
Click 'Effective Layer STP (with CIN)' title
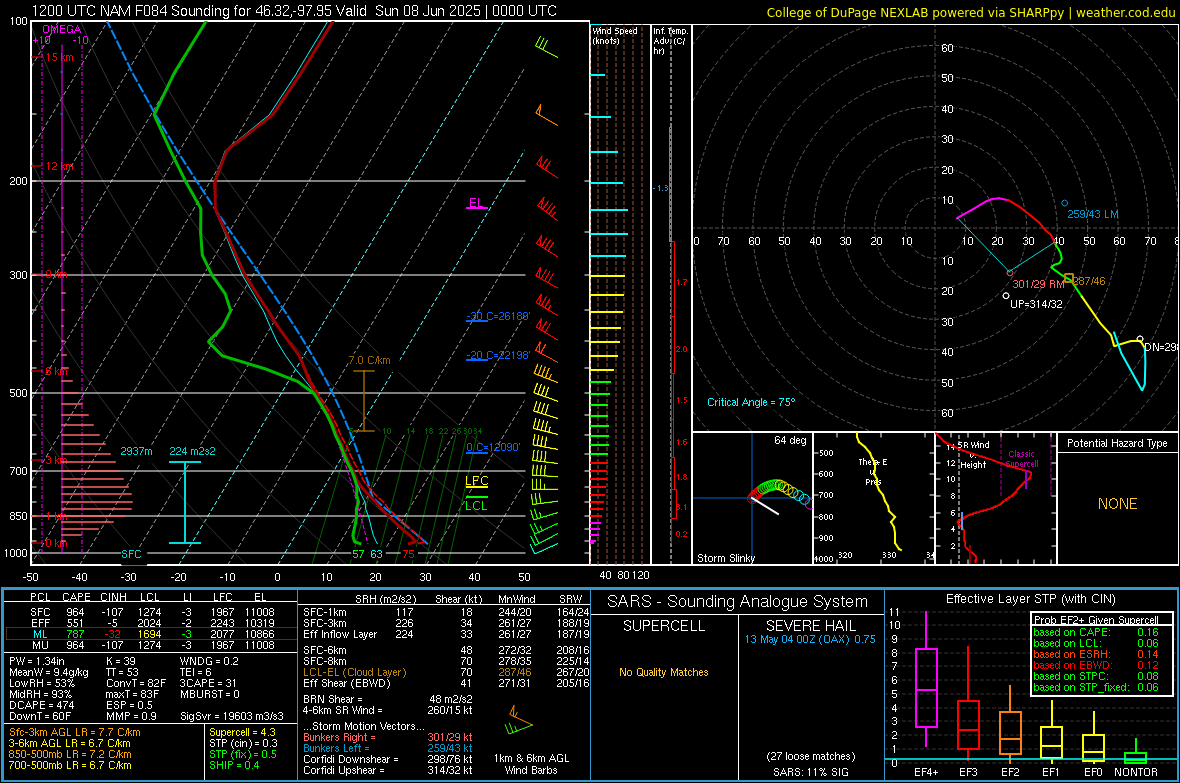[1030, 599]
